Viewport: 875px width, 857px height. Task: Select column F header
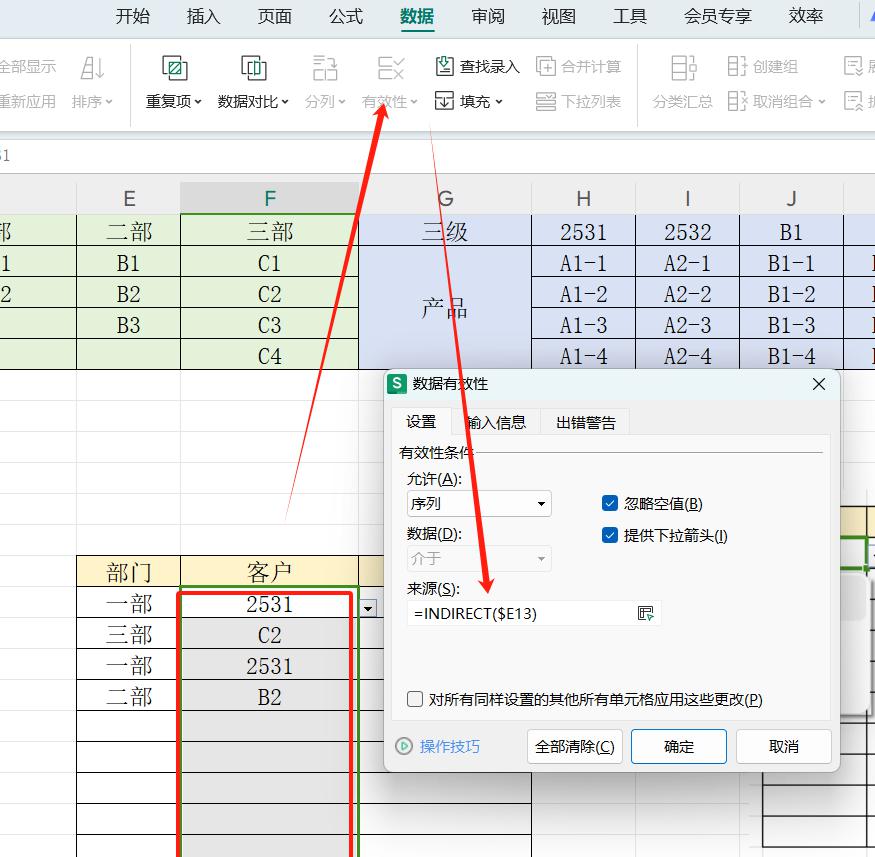point(270,198)
